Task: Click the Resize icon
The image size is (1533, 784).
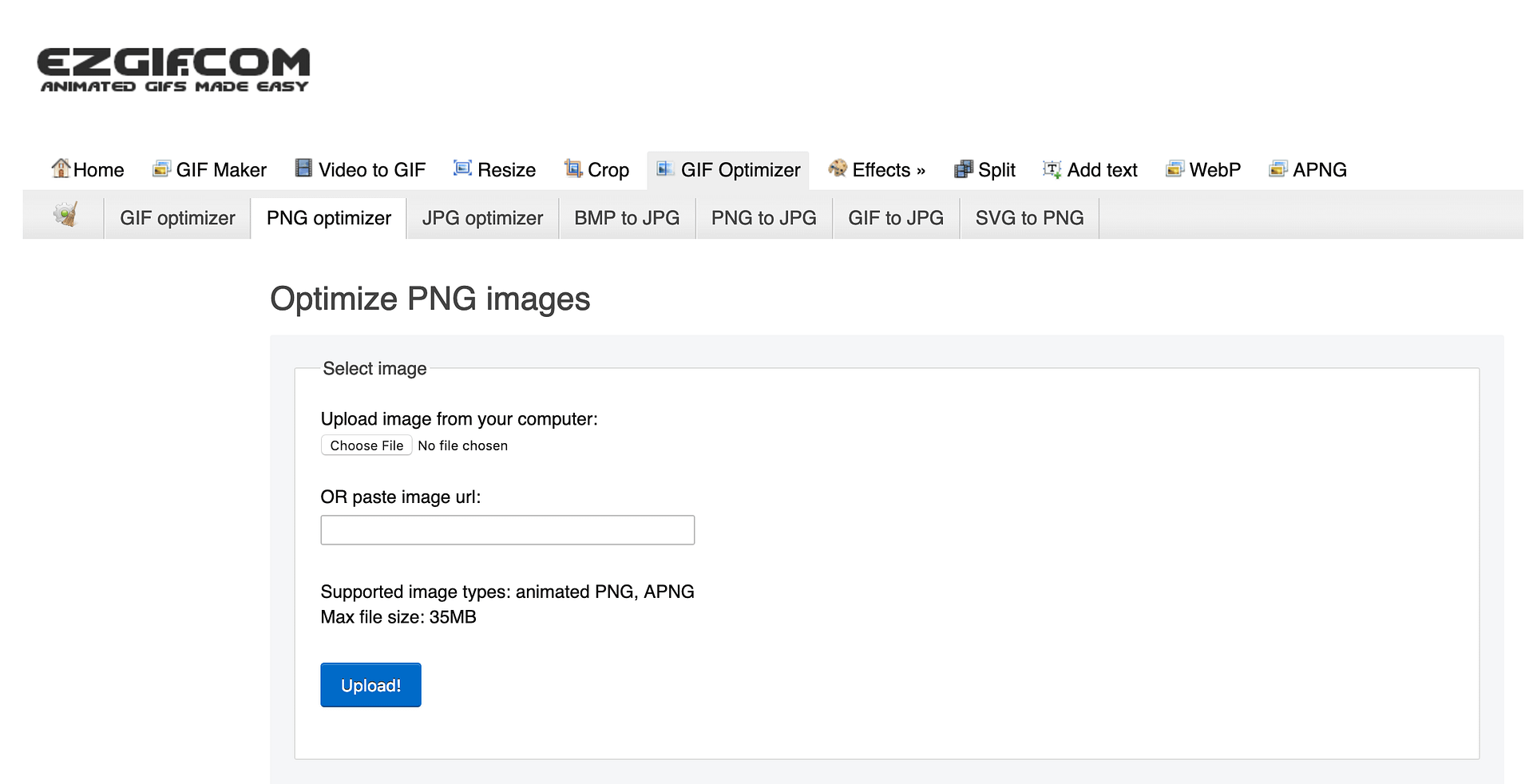Action: [462, 168]
